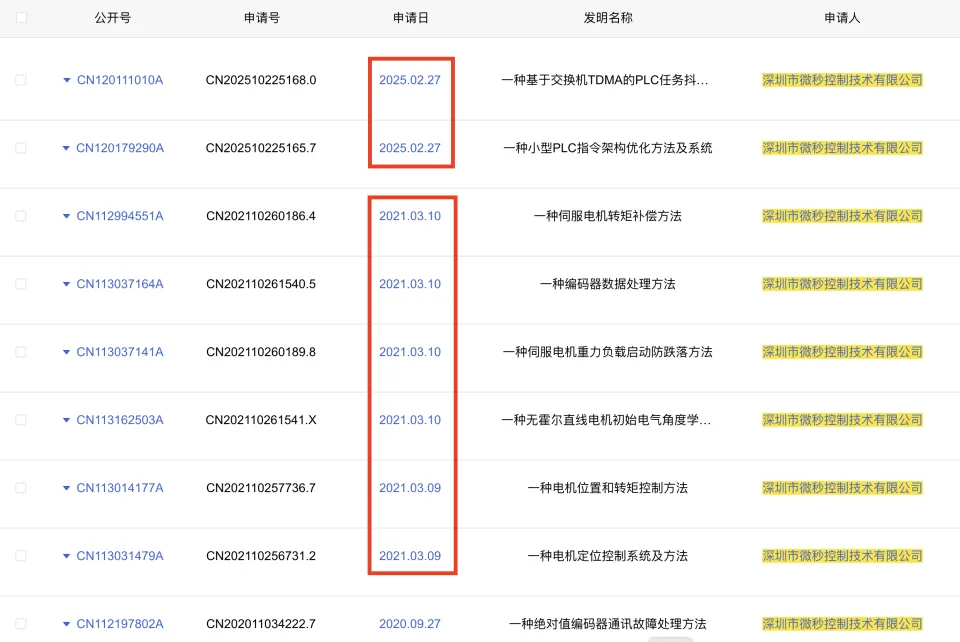
Task: Select the highlighted applicant in first row
Action: click(842, 80)
